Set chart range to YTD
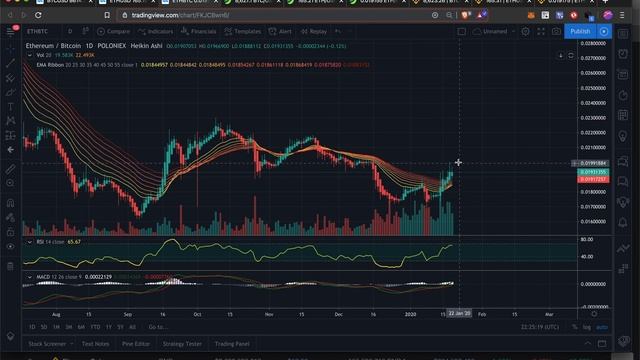Image resolution: width=640 pixels, height=360 pixels. coord(96,327)
